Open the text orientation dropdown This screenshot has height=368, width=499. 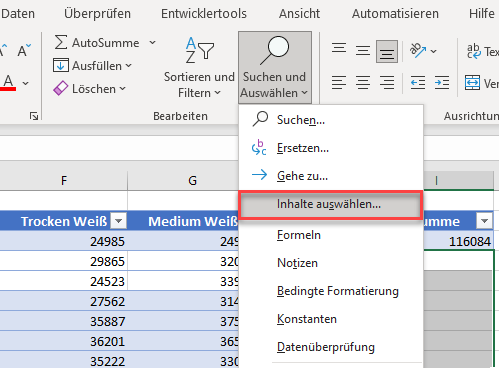(433, 51)
